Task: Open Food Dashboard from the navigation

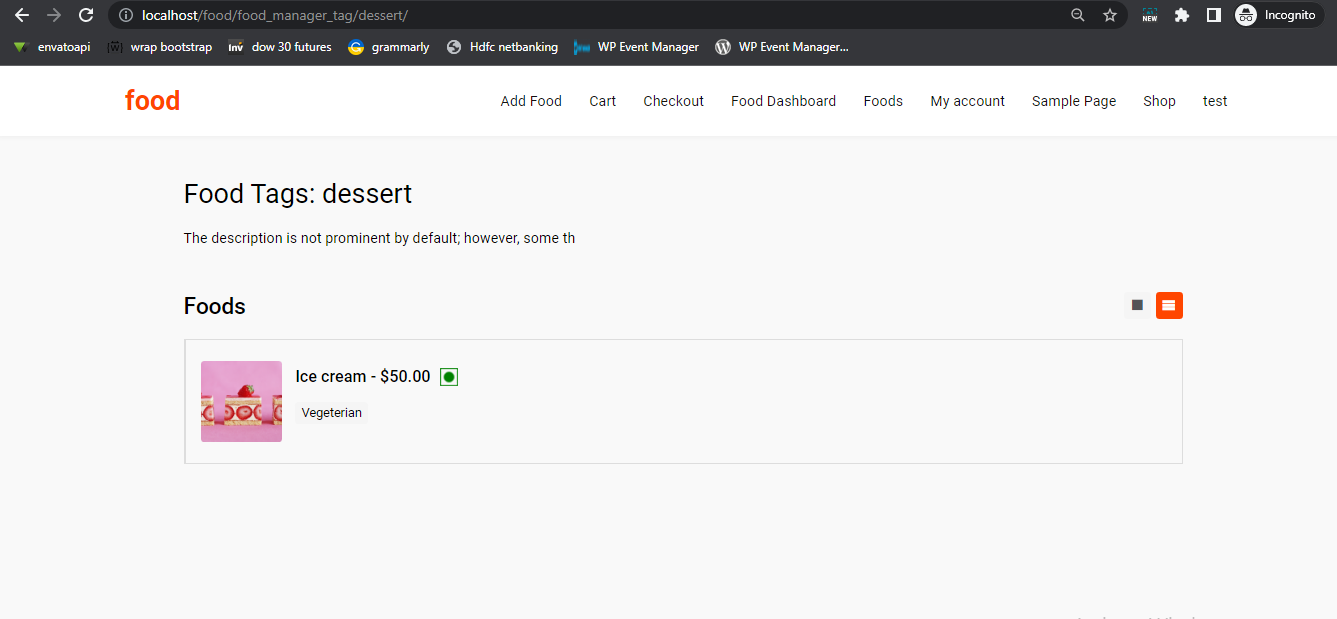Action: point(783,101)
